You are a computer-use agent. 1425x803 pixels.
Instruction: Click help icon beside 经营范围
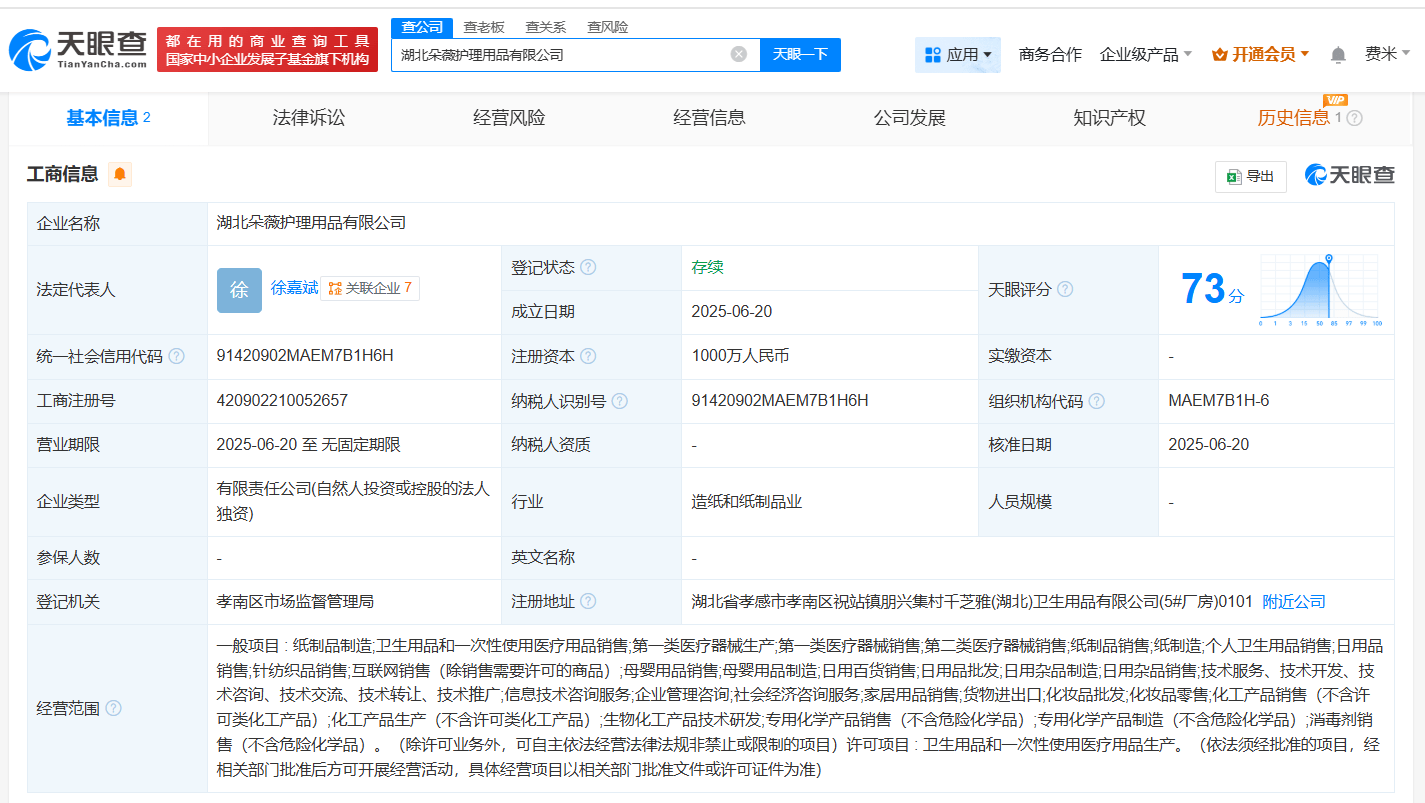[x=114, y=708]
